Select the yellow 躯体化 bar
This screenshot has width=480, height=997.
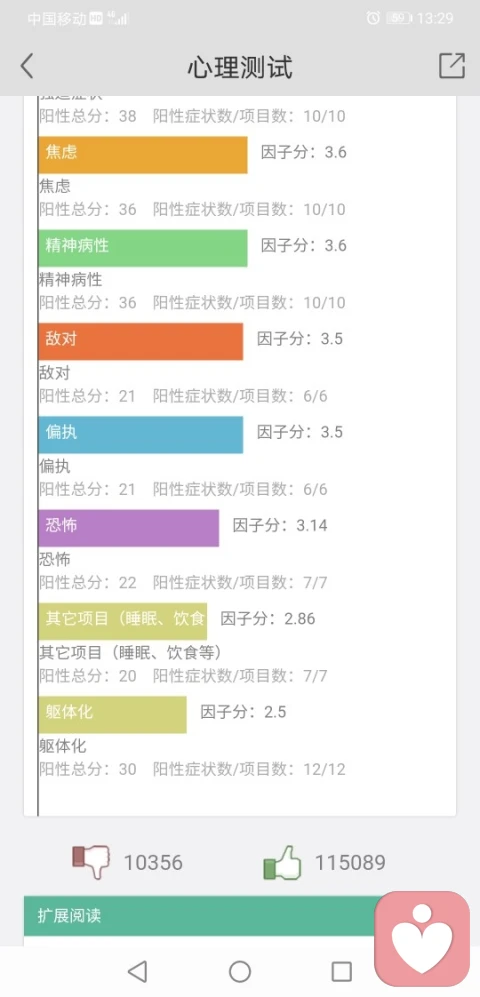point(113,715)
